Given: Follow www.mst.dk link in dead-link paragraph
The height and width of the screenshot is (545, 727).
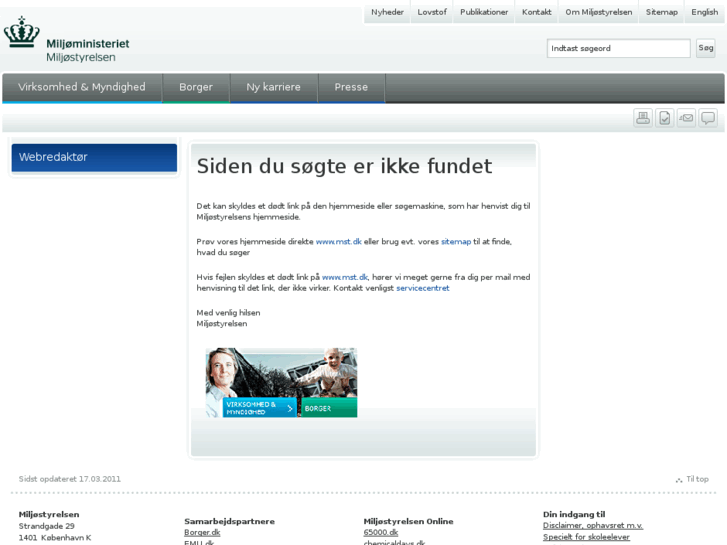Looking at the screenshot, I should point(344,277).
